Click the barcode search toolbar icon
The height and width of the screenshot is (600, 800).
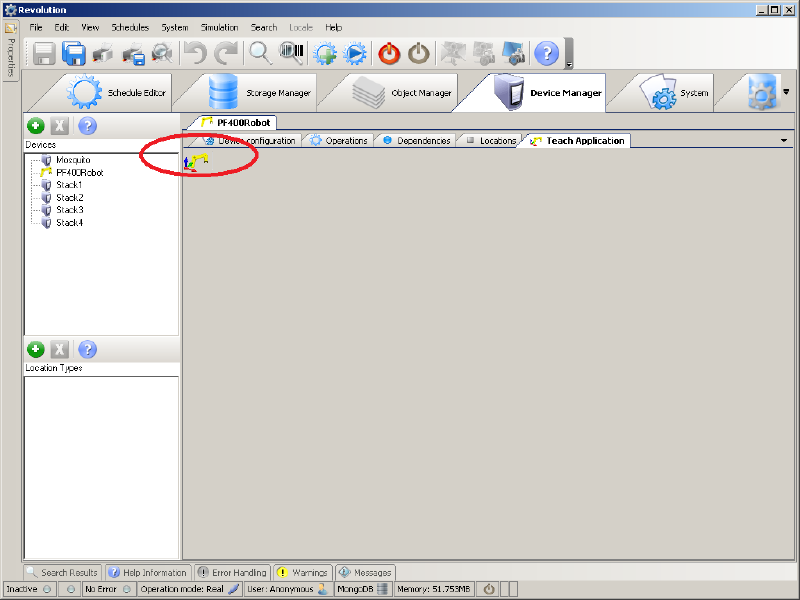pyautogui.click(x=291, y=54)
